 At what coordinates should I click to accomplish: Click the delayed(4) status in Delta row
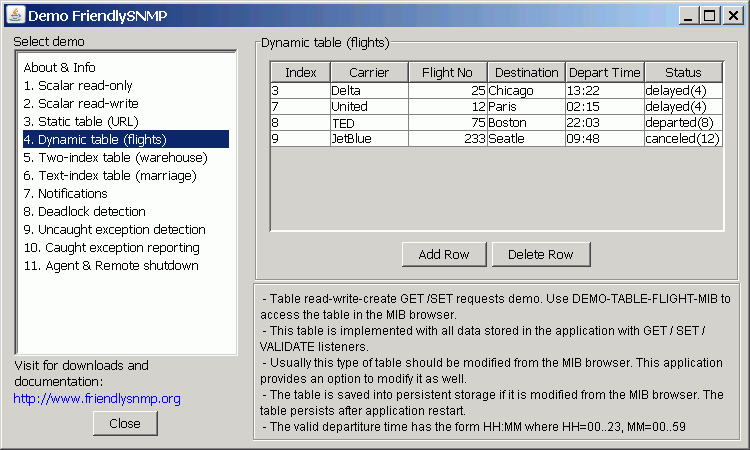point(683,90)
